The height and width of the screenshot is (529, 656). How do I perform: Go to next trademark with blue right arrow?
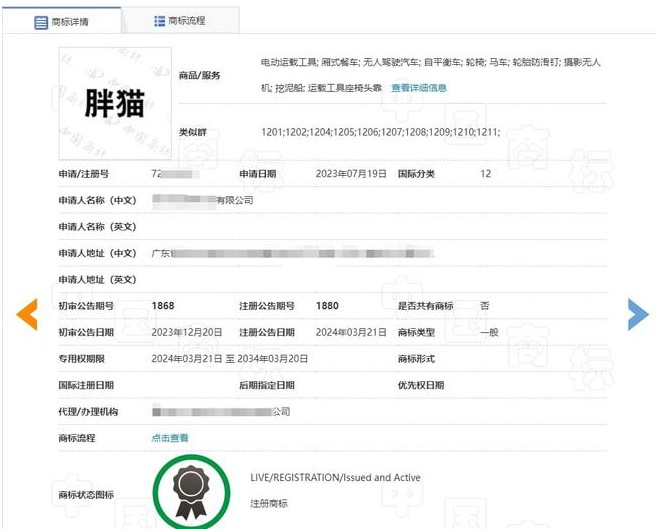pyautogui.click(x=637, y=314)
